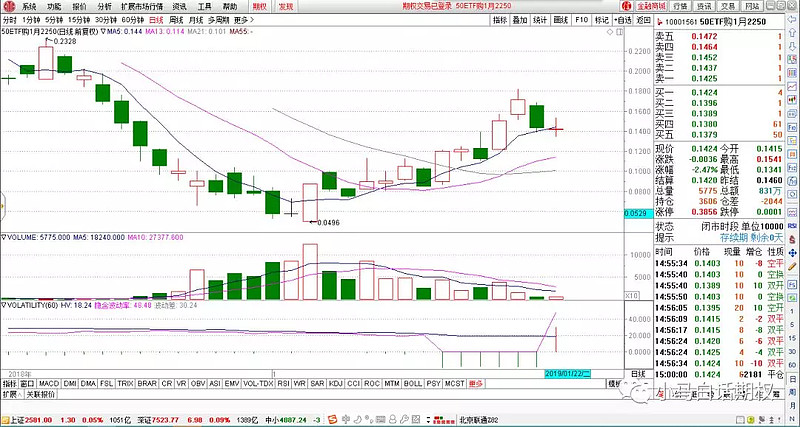Switch to the 关联报价 tab
This screenshot has width=800, height=427.
[x=41, y=394]
